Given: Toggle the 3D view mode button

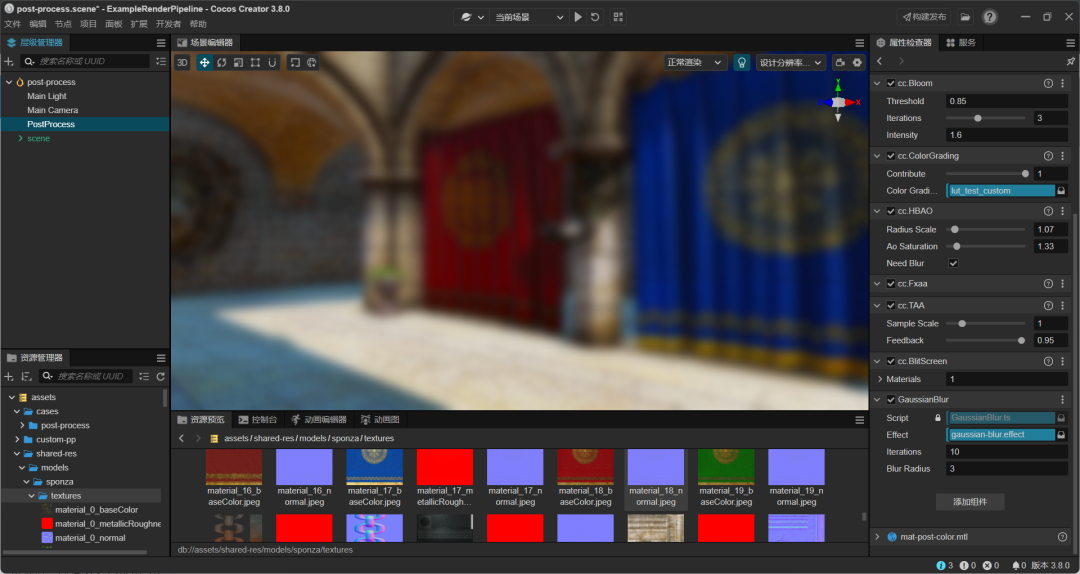Looking at the screenshot, I should 182,63.
